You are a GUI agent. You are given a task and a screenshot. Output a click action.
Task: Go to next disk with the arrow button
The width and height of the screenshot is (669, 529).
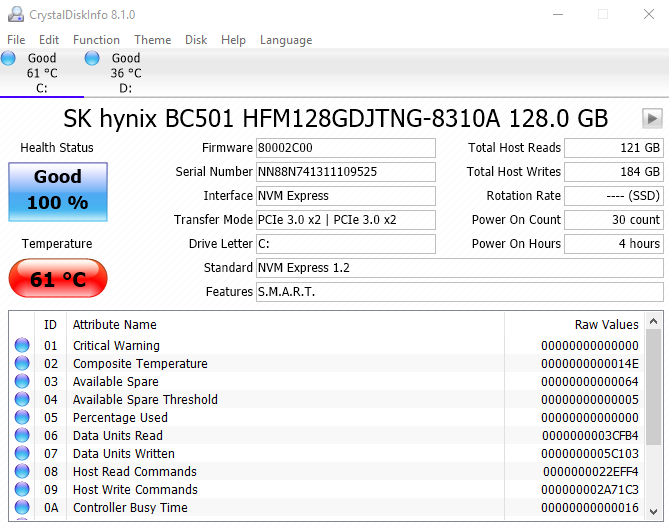(652, 118)
